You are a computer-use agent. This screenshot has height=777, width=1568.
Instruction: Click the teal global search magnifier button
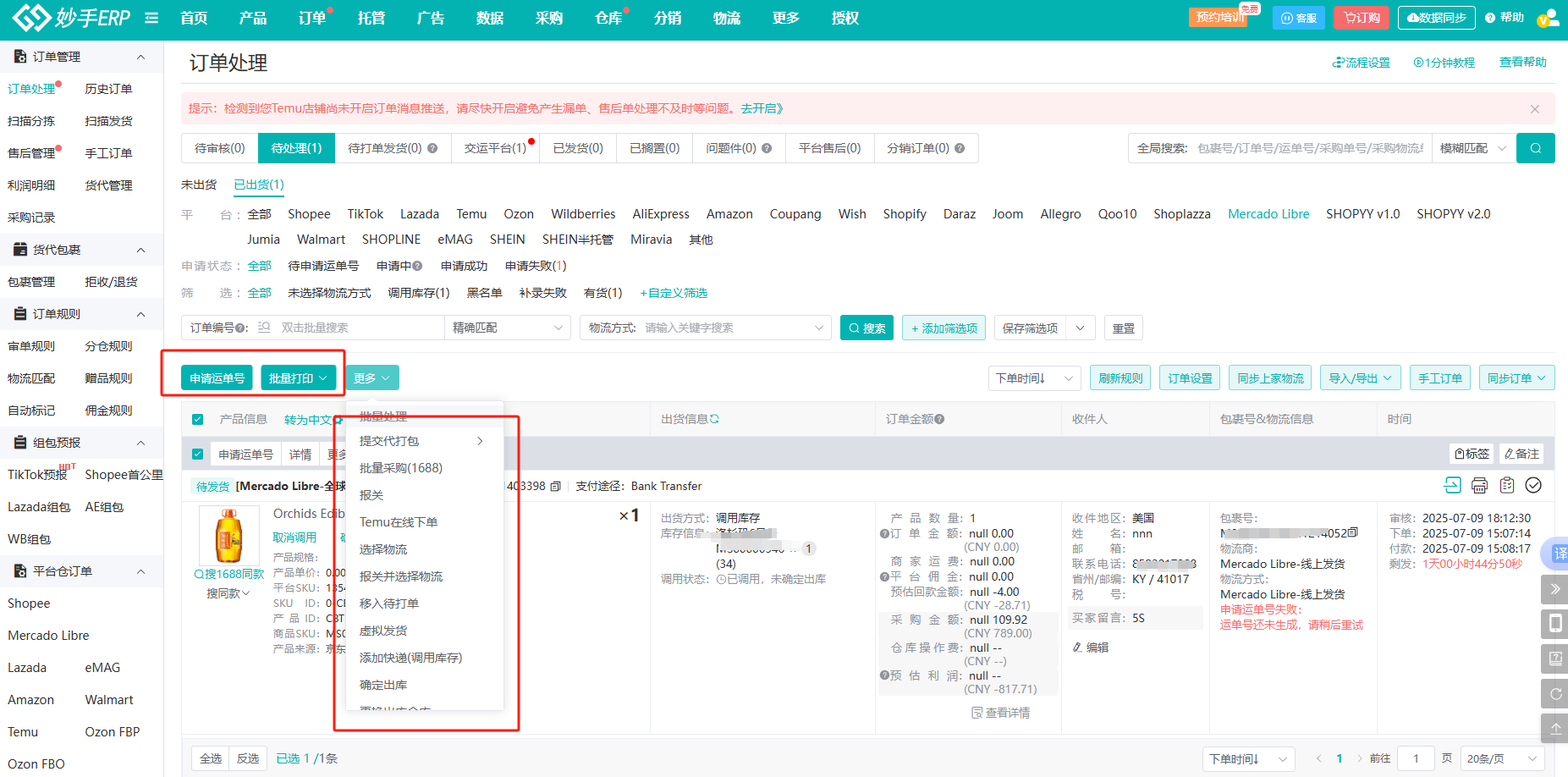1535,148
